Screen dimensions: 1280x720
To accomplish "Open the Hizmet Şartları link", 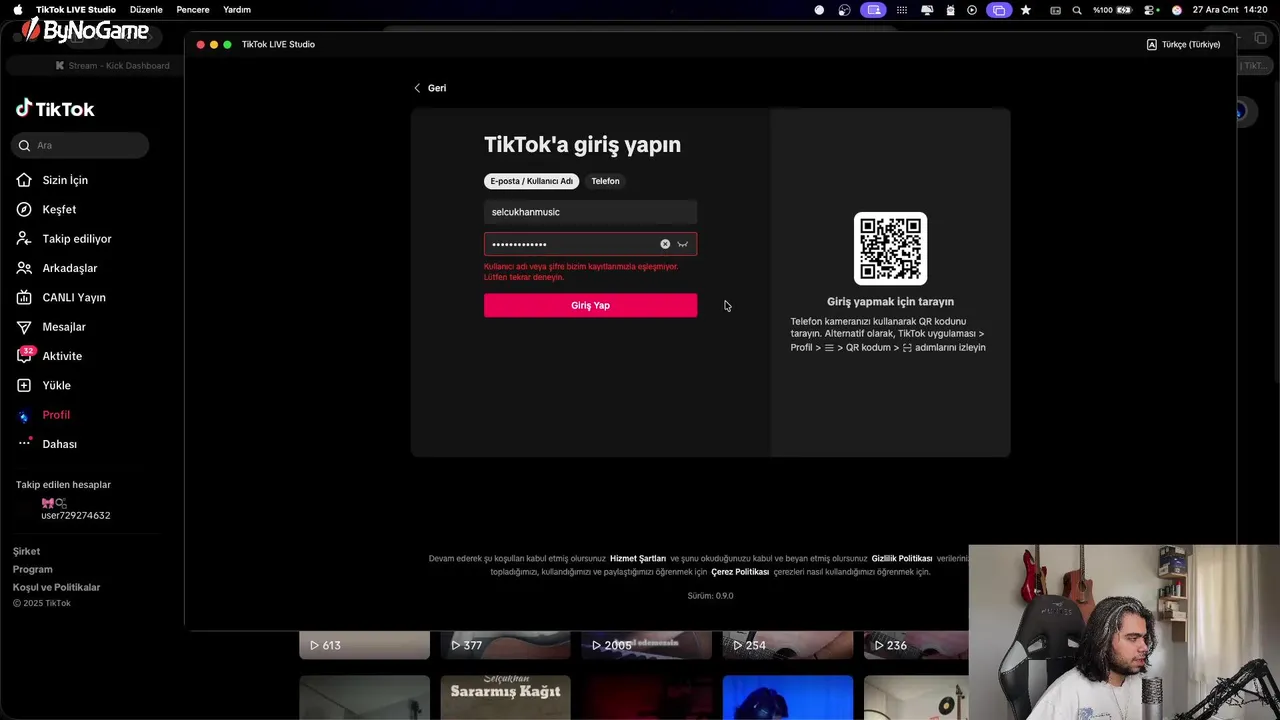I will (x=638, y=559).
